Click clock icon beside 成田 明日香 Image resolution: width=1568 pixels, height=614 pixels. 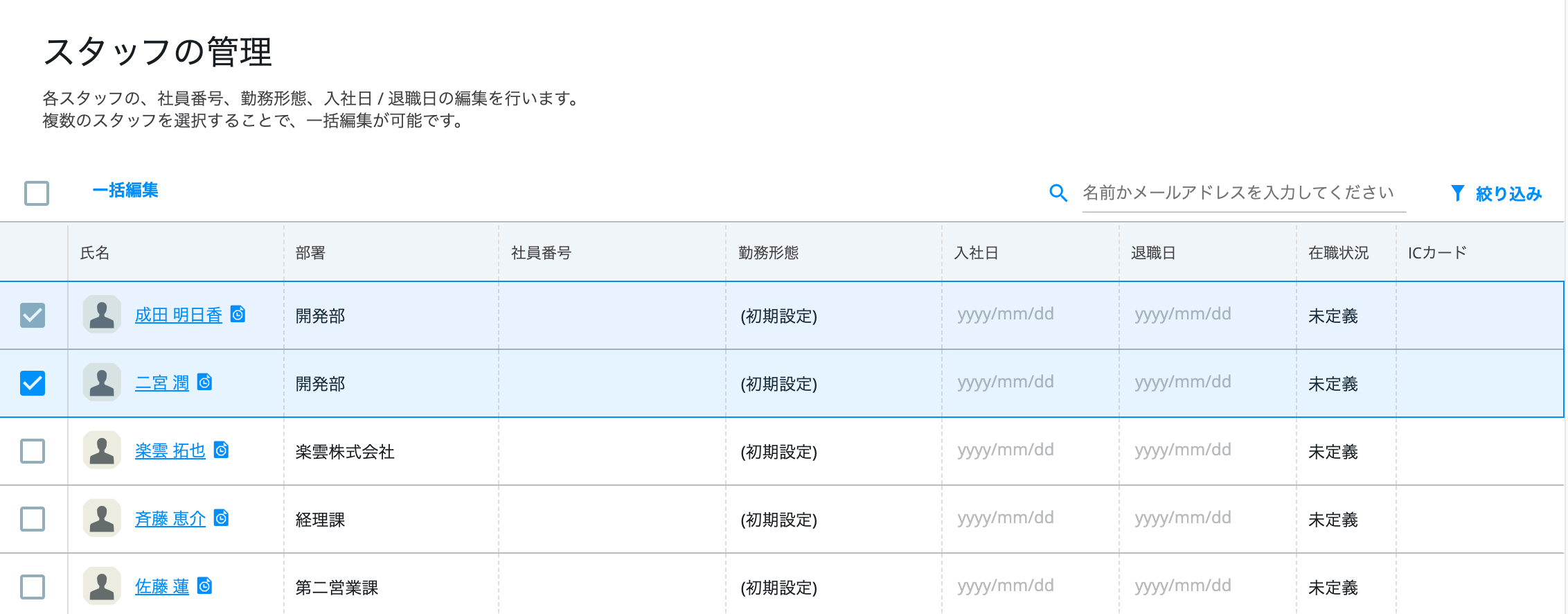(238, 315)
